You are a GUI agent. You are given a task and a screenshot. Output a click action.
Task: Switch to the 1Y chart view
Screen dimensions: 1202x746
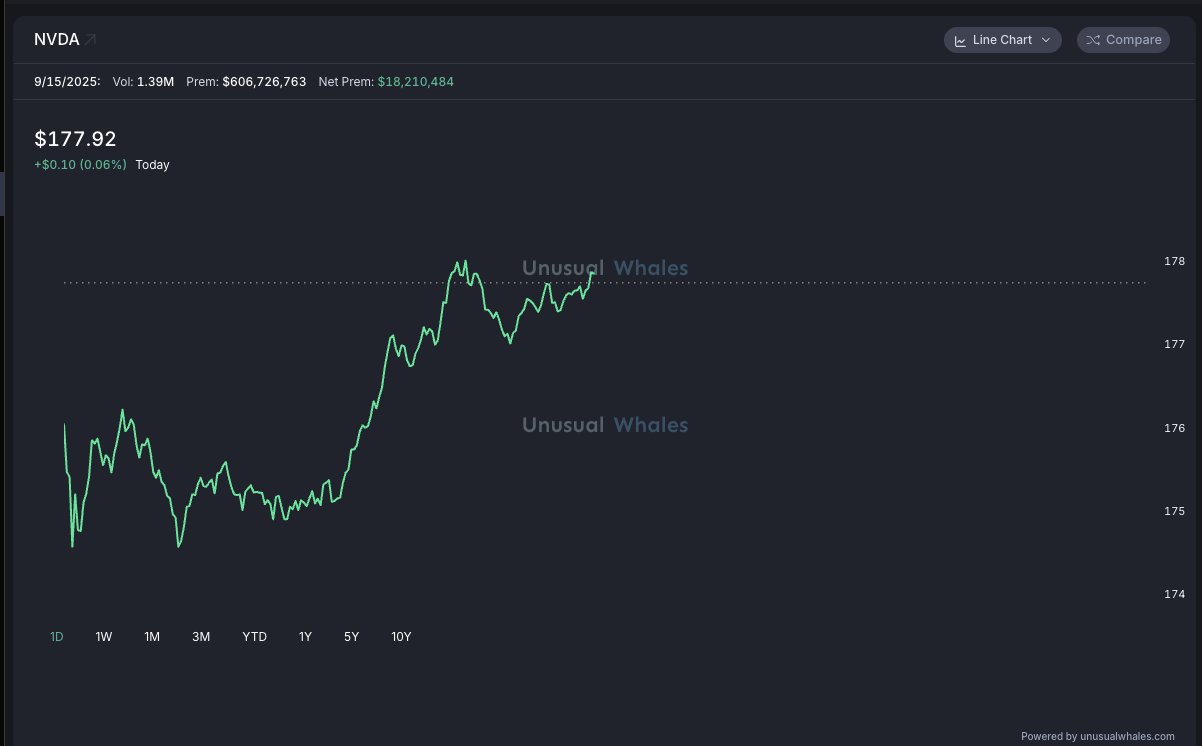click(x=305, y=636)
